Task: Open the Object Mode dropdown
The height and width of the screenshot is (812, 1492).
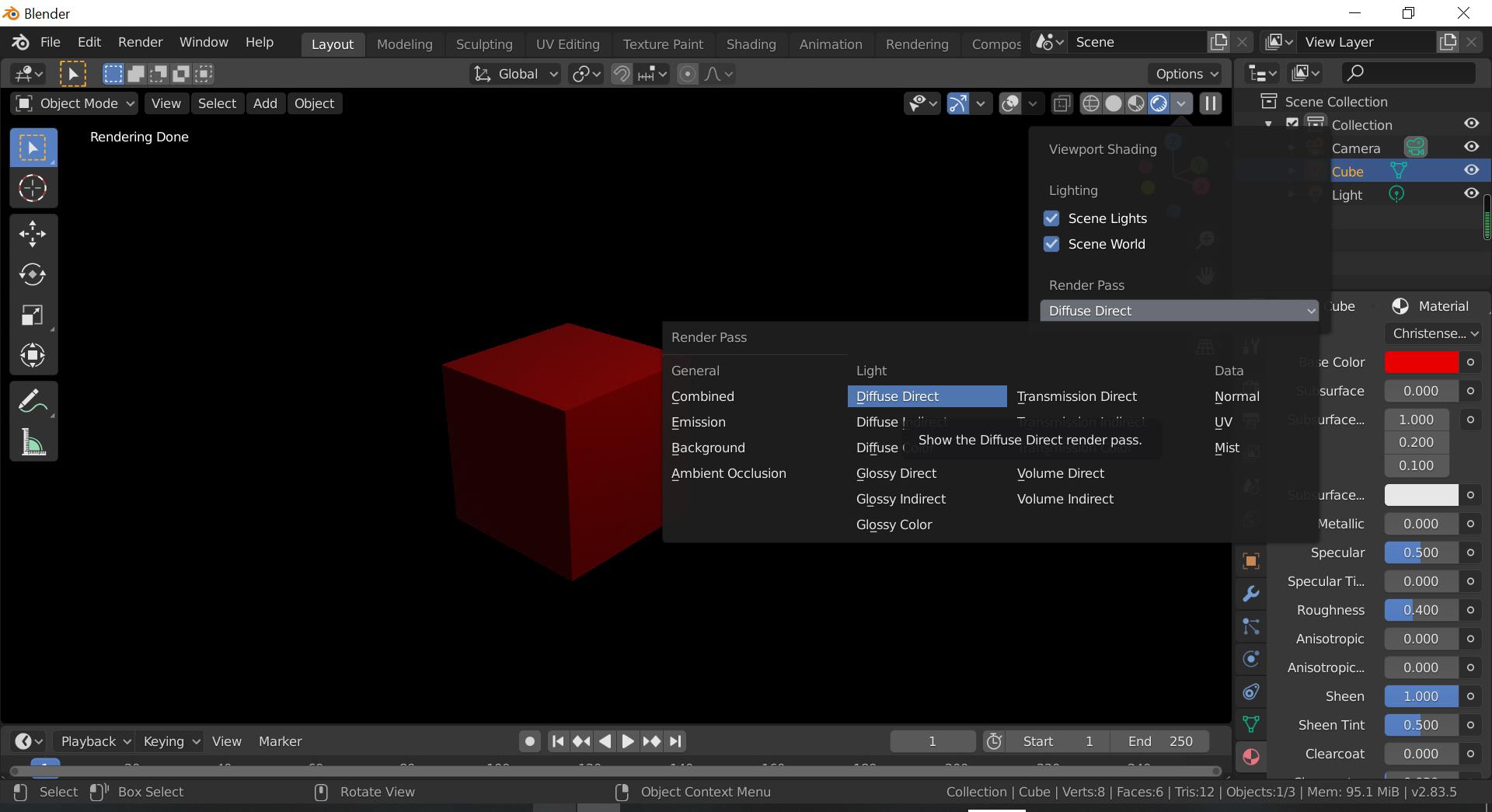Action: click(x=75, y=103)
